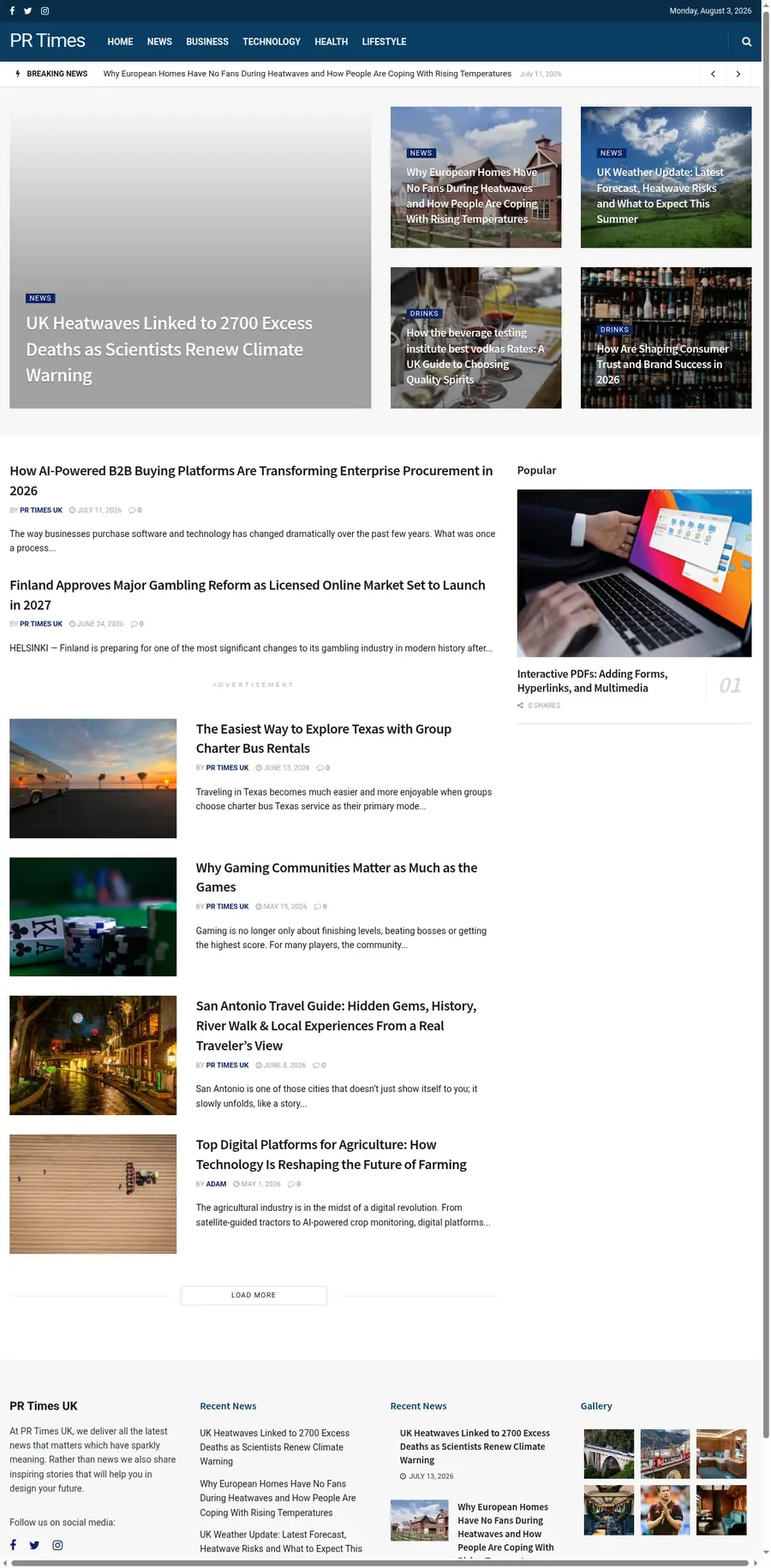Go to the HOME menu item
The image size is (771, 1568).
coord(120,41)
